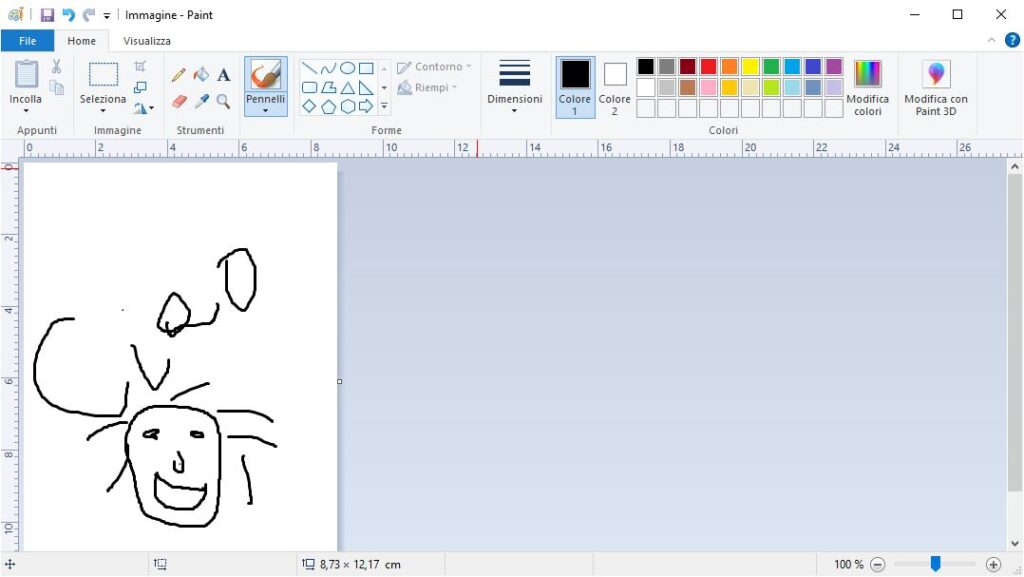1024x577 pixels.
Task: Click the '100 %' zoom level text
Action: (x=848, y=565)
